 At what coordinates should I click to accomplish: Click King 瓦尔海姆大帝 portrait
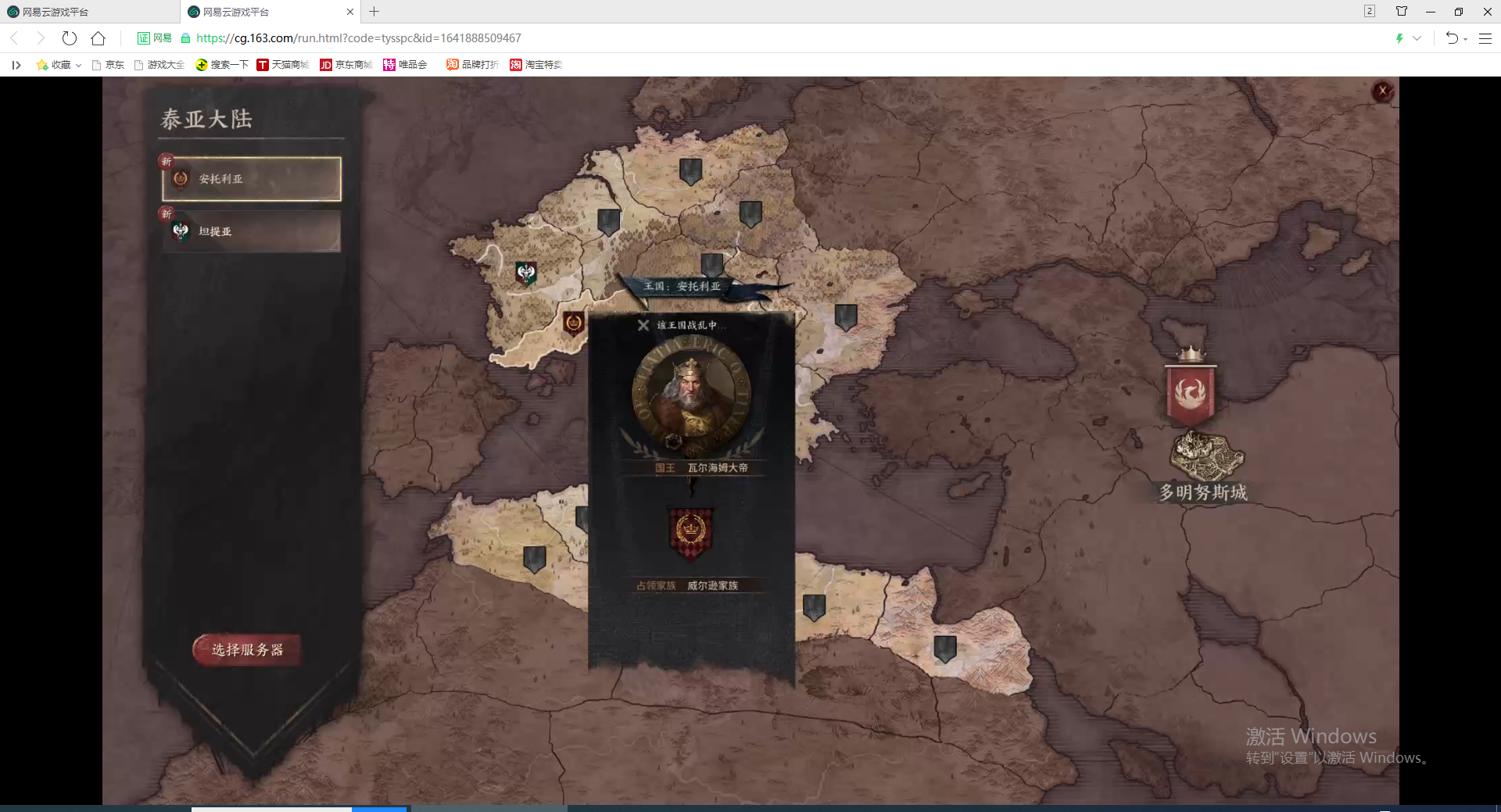tap(690, 395)
